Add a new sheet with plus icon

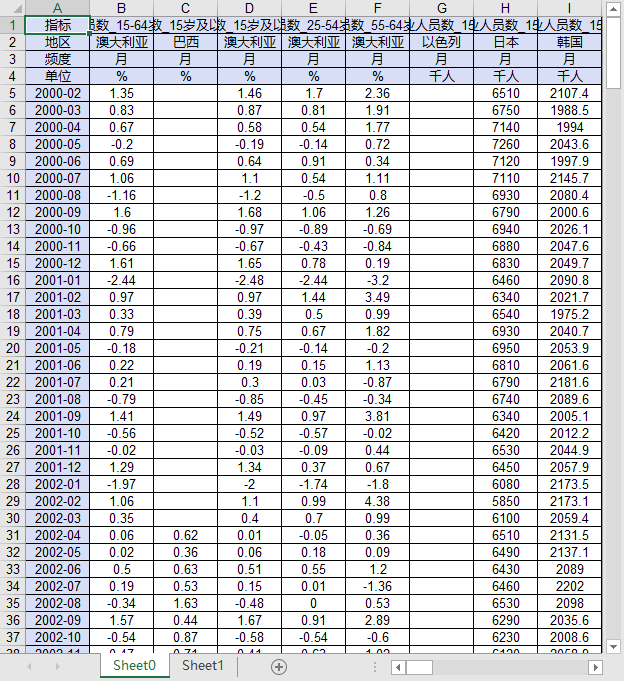pyautogui.click(x=279, y=667)
